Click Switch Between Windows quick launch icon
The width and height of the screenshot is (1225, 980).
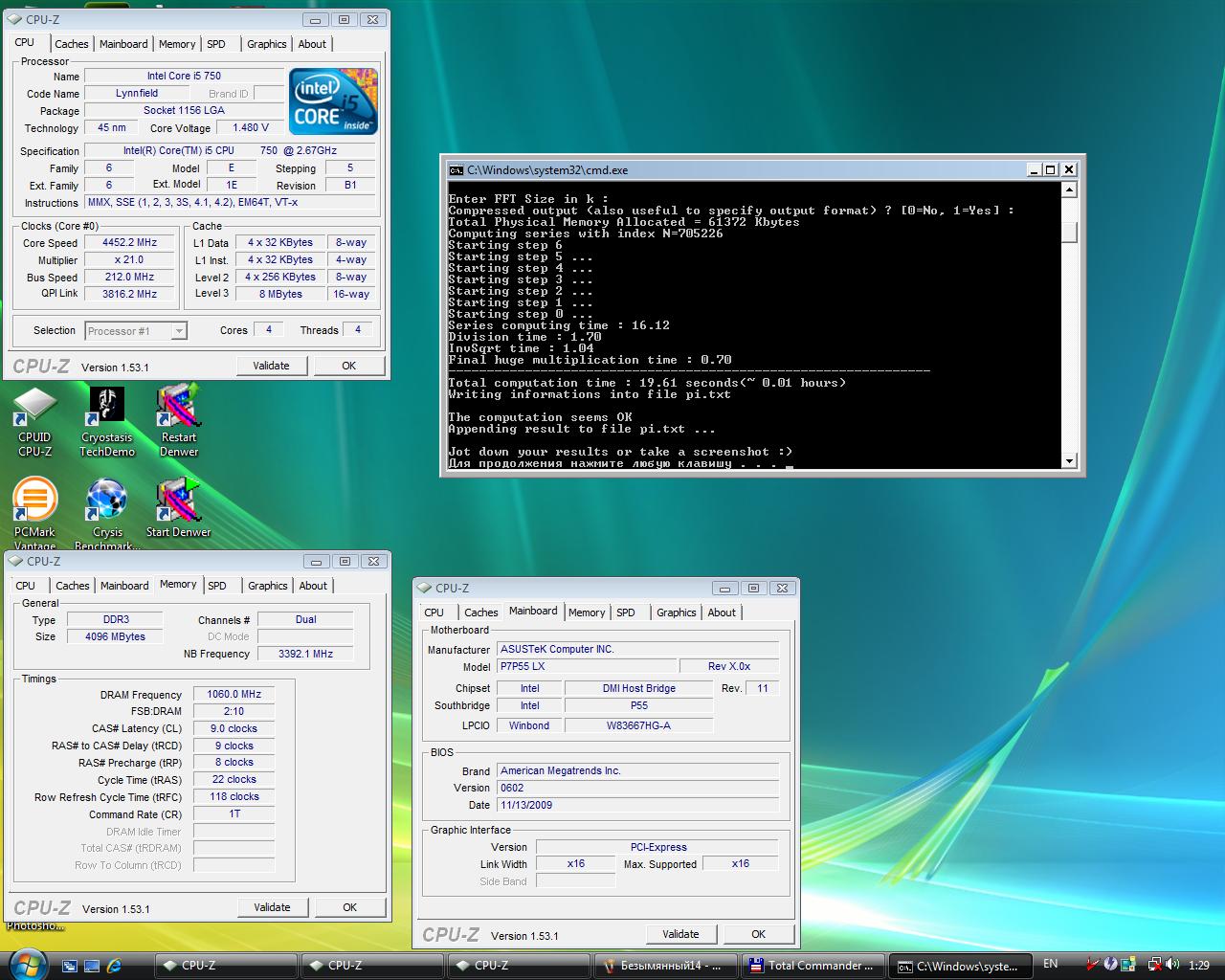pyautogui.click(x=92, y=966)
